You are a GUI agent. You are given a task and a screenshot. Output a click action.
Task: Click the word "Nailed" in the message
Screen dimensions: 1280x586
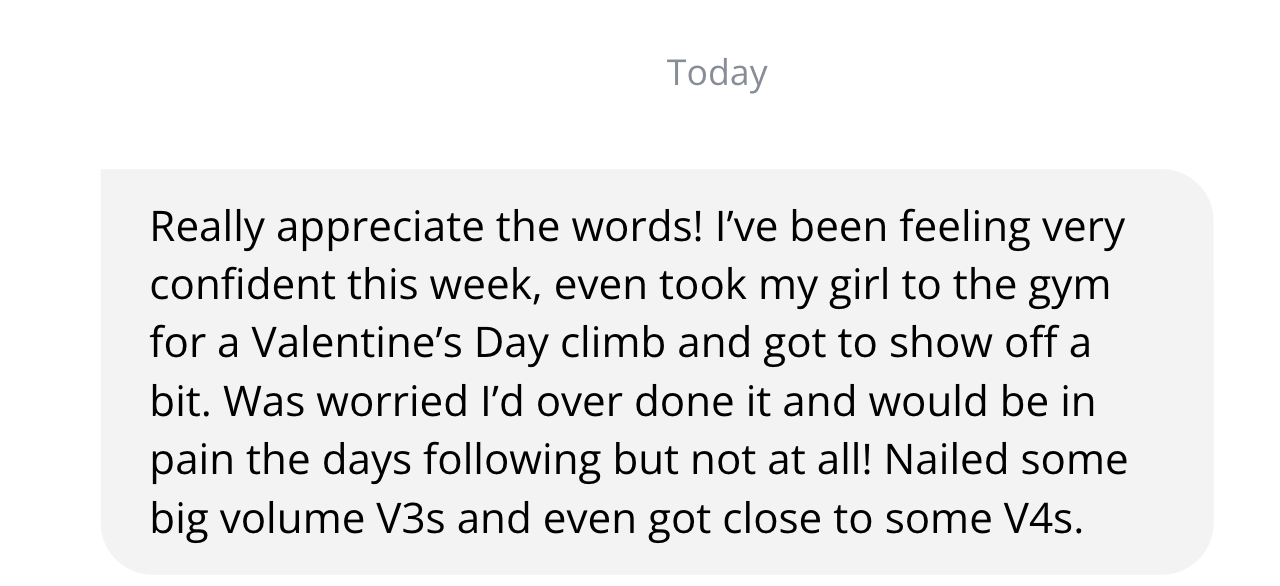pos(948,459)
